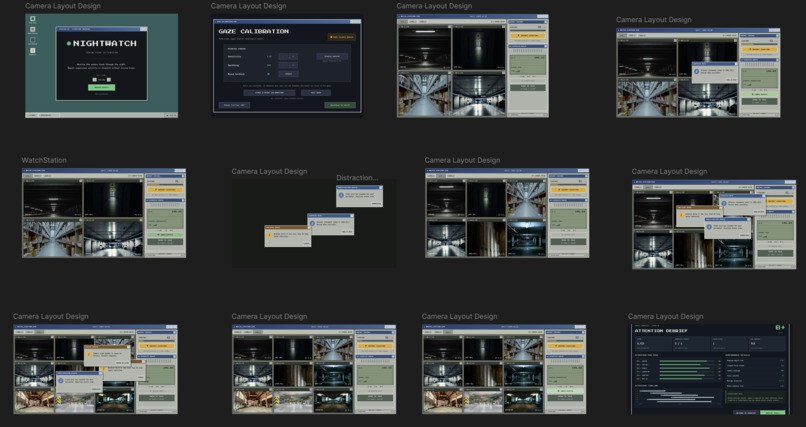Open the dim corridor camera in the popup-free four-camera frame of the top row

(x=425, y=47)
